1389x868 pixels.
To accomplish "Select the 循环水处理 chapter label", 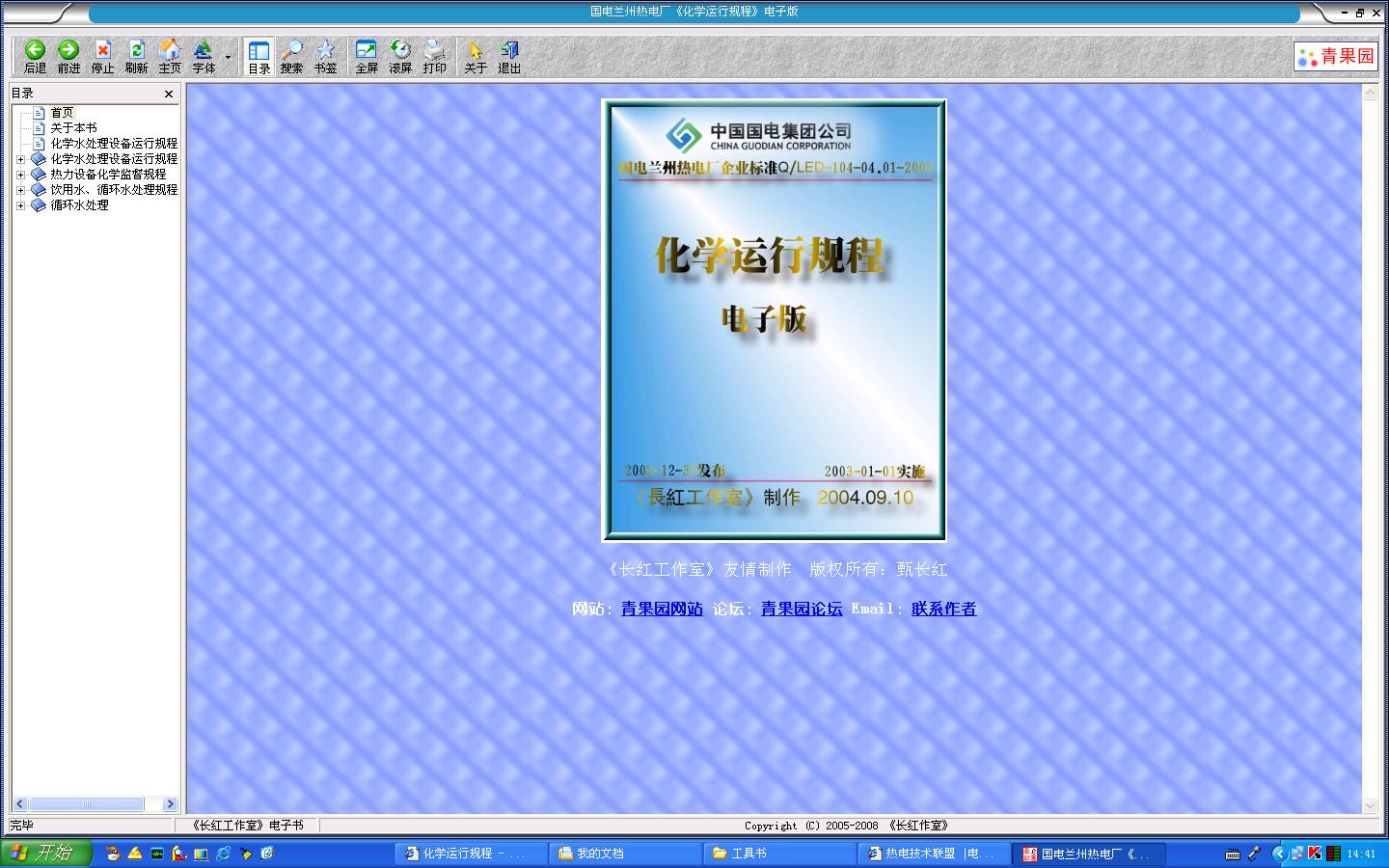I will coord(79,205).
